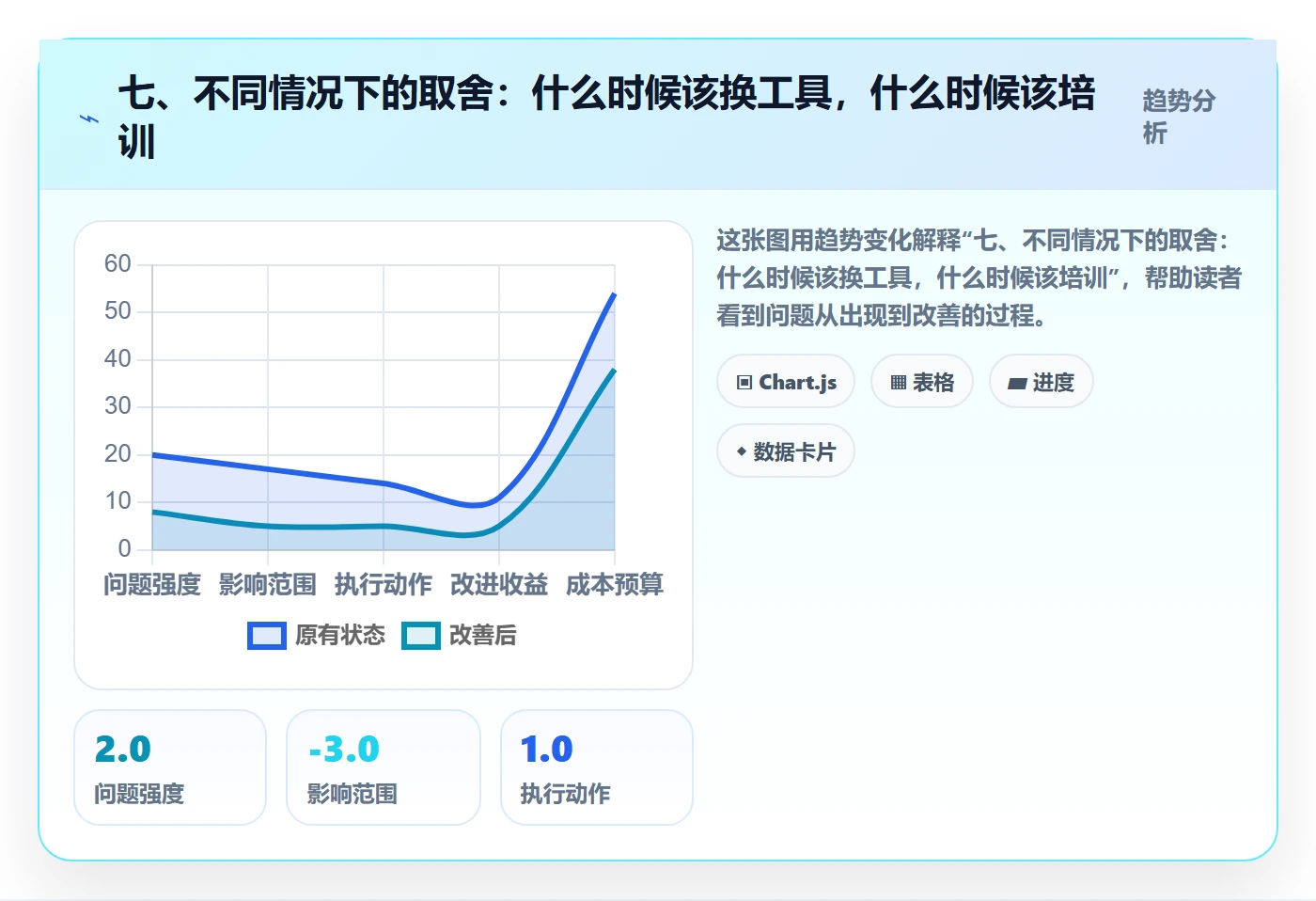Click the y-axis value 50
1316x901 pixels.
[x=117, y=310]
